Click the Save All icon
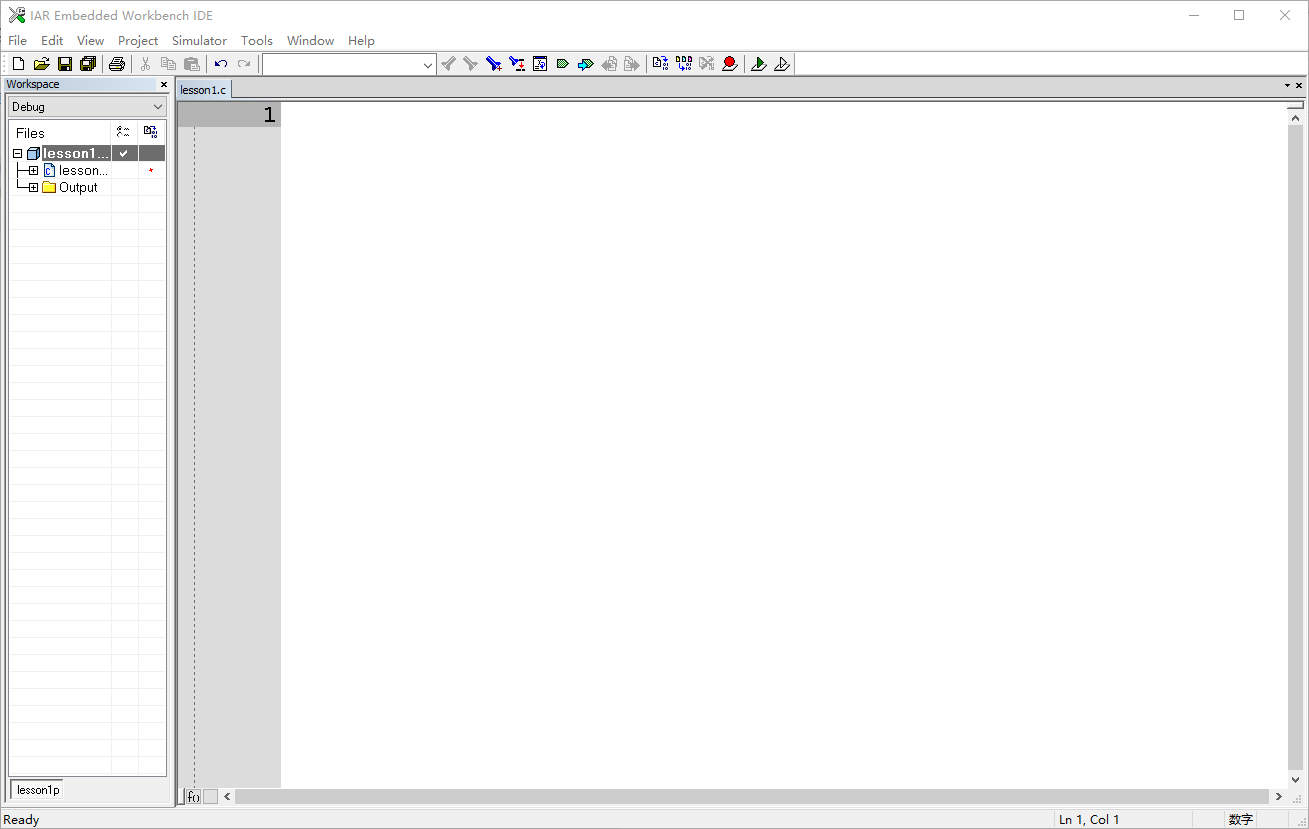 [88, 64]
